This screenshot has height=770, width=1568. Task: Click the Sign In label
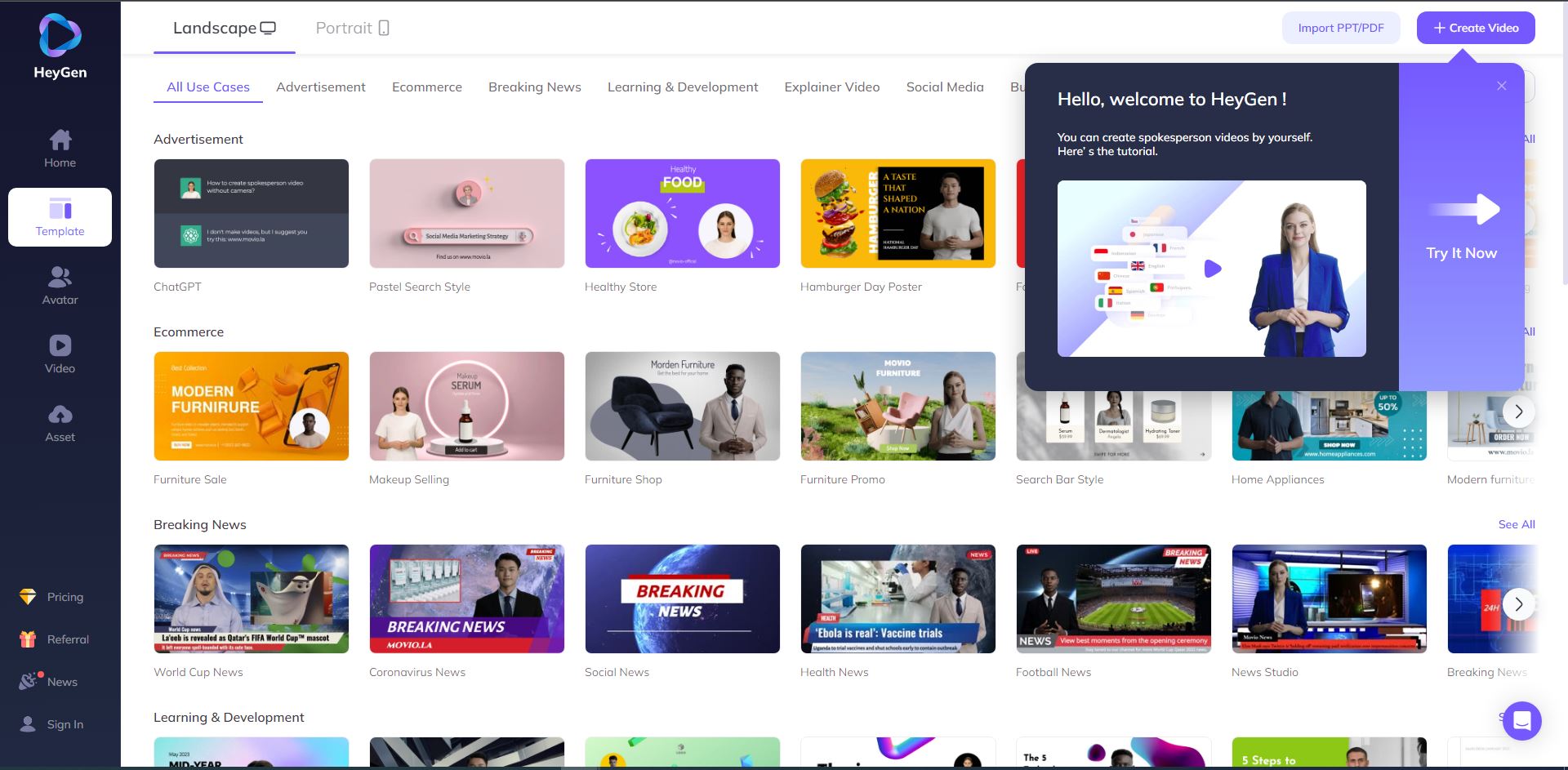tap(65, 724)
